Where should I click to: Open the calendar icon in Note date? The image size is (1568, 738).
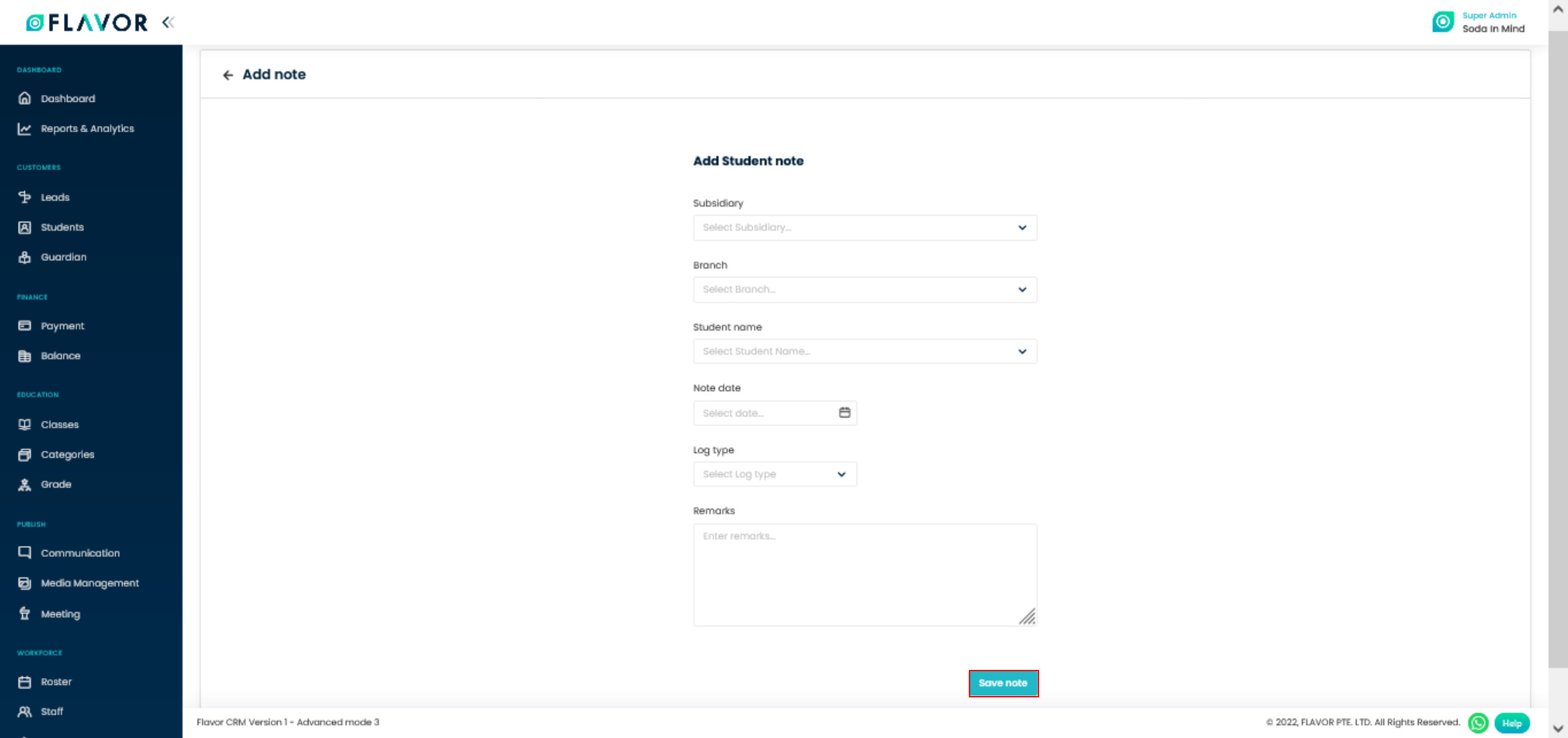pos(844,412)
